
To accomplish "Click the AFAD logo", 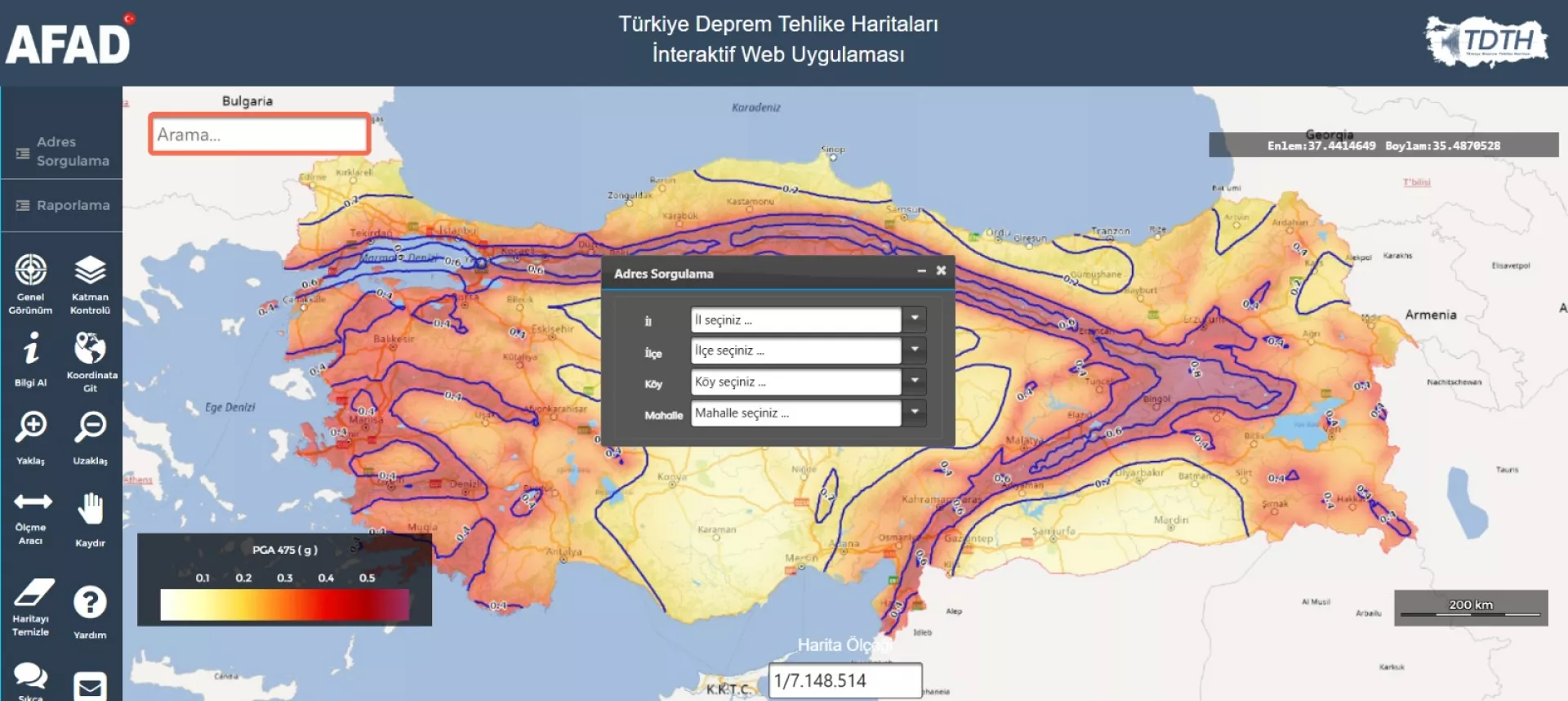I will 69,41.
